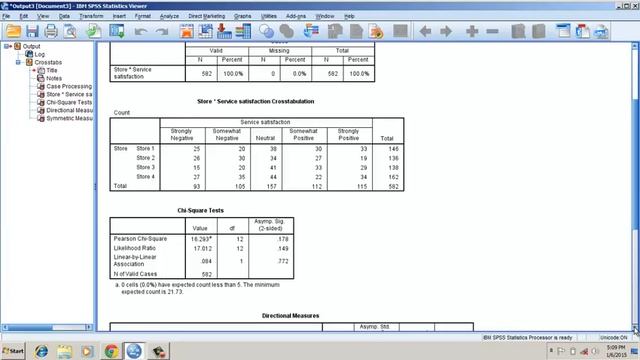The width and height of the screenshot is (640, 360).
Task: Click the document with orange script icon
Action: point(376,31)
